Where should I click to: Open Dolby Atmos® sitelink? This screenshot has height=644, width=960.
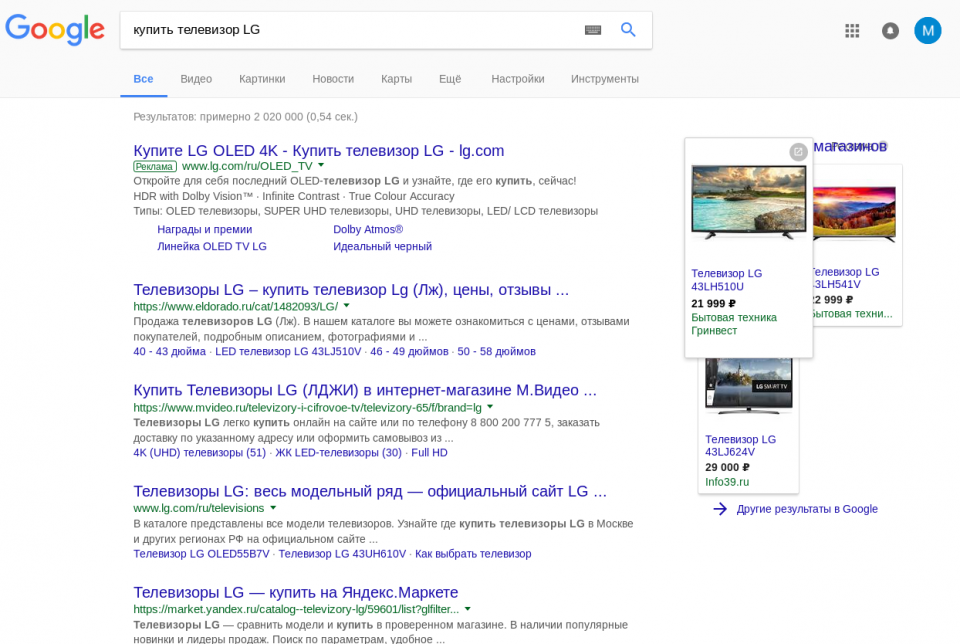coord(368,230)
